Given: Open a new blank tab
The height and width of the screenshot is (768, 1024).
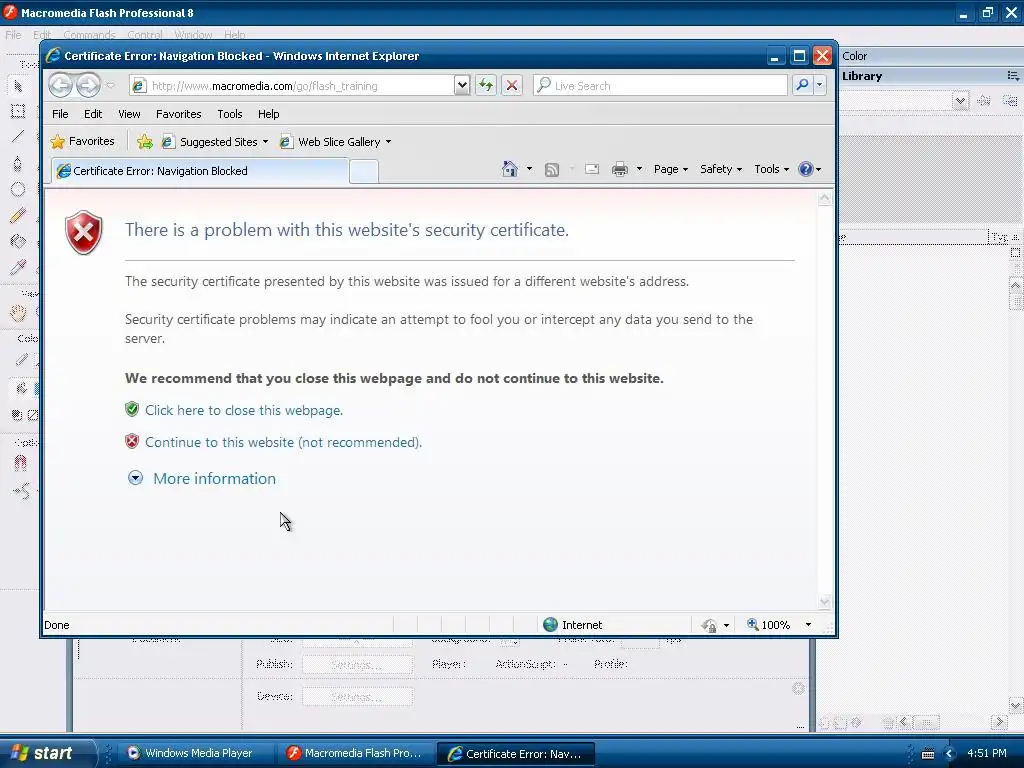Looking at the screenshot, I should 364,172.
